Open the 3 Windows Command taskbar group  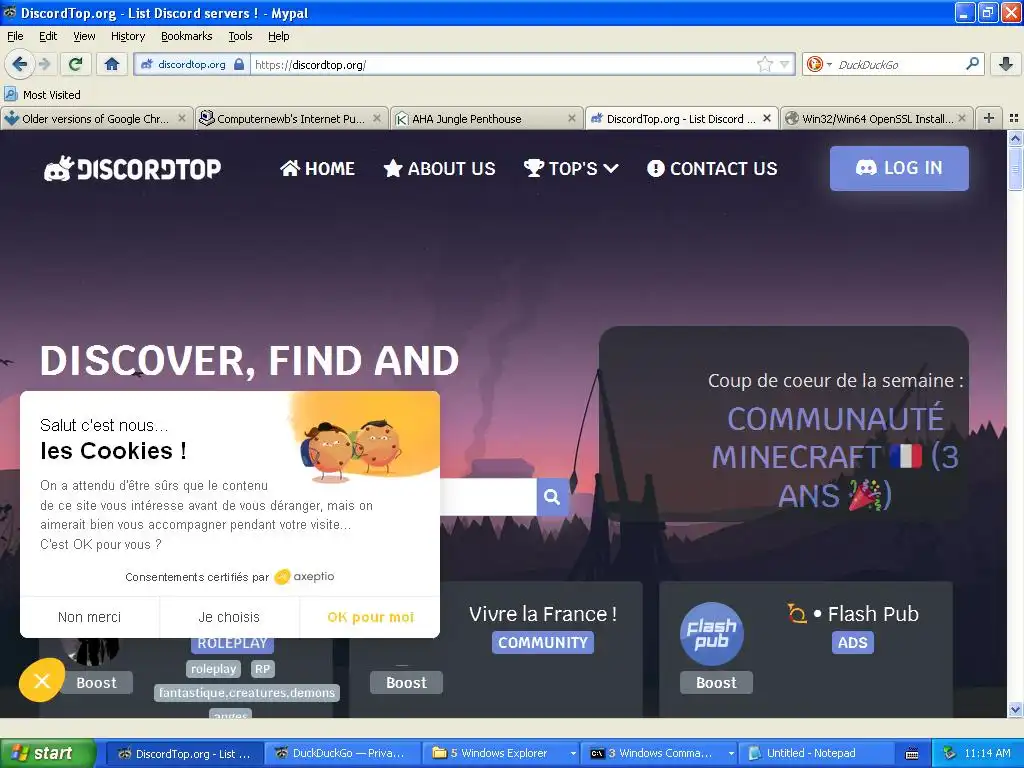click(x=661, y=754)
